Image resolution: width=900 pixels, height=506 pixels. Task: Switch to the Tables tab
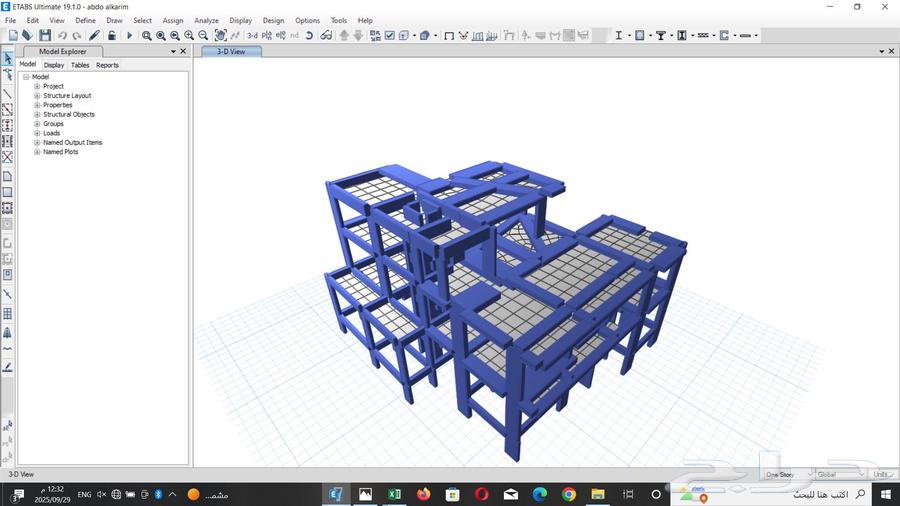(80, 65)
